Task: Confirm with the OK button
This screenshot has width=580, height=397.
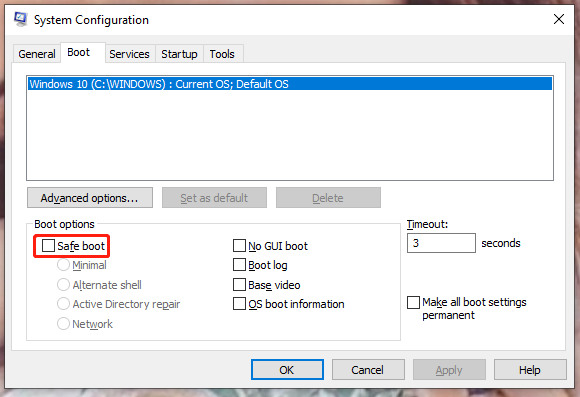Action: (x=287, y=370)
